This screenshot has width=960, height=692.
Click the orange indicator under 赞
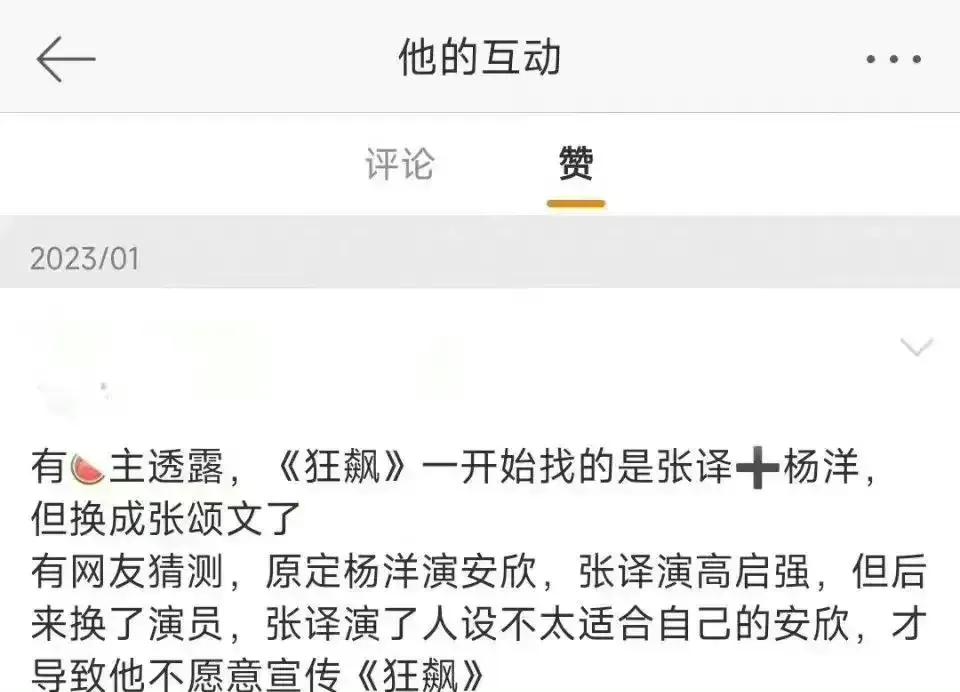pyautogui.click(x=576, y=204)
